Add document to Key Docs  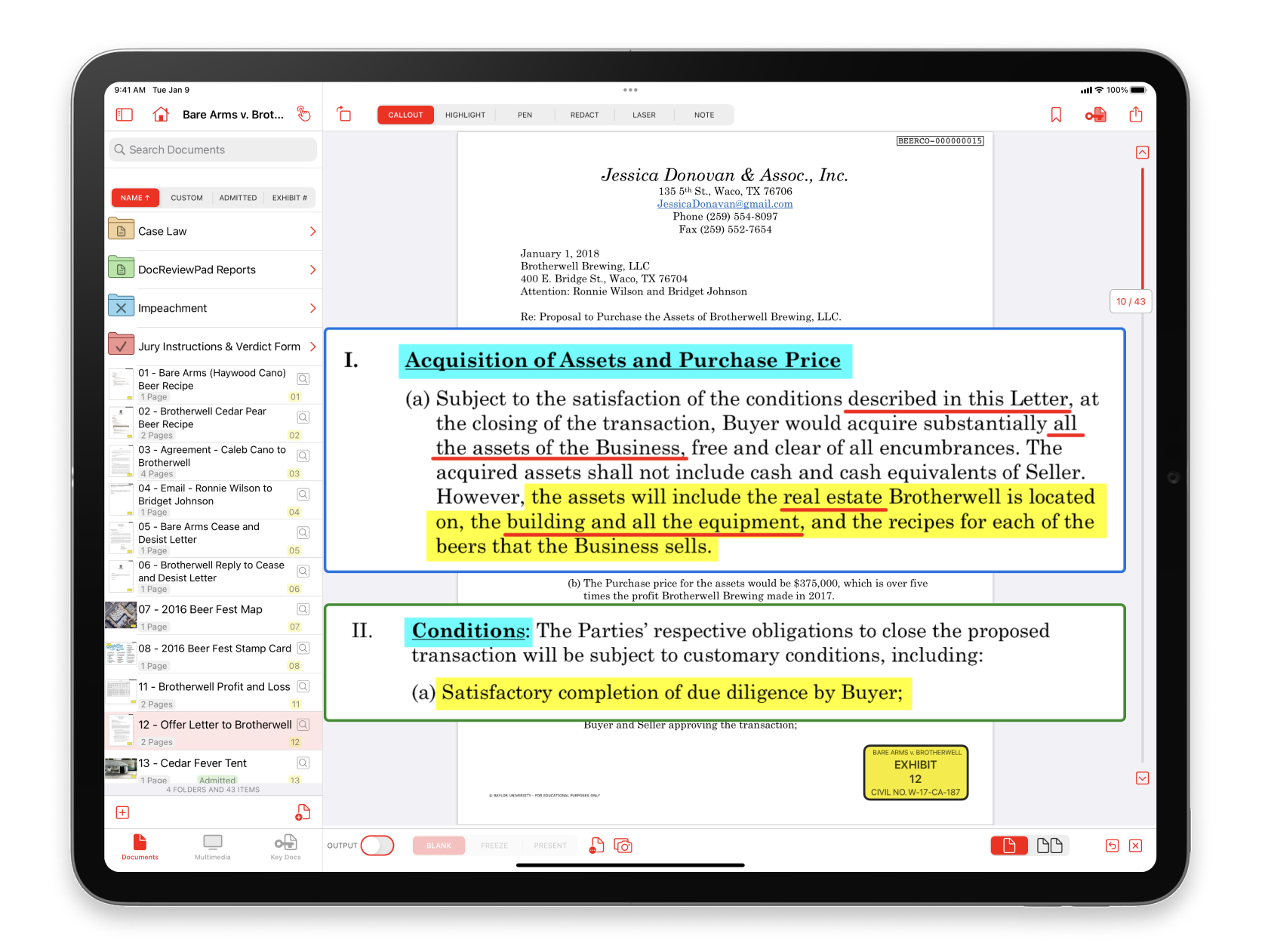pyautogui.click(x=1096, y=114)
